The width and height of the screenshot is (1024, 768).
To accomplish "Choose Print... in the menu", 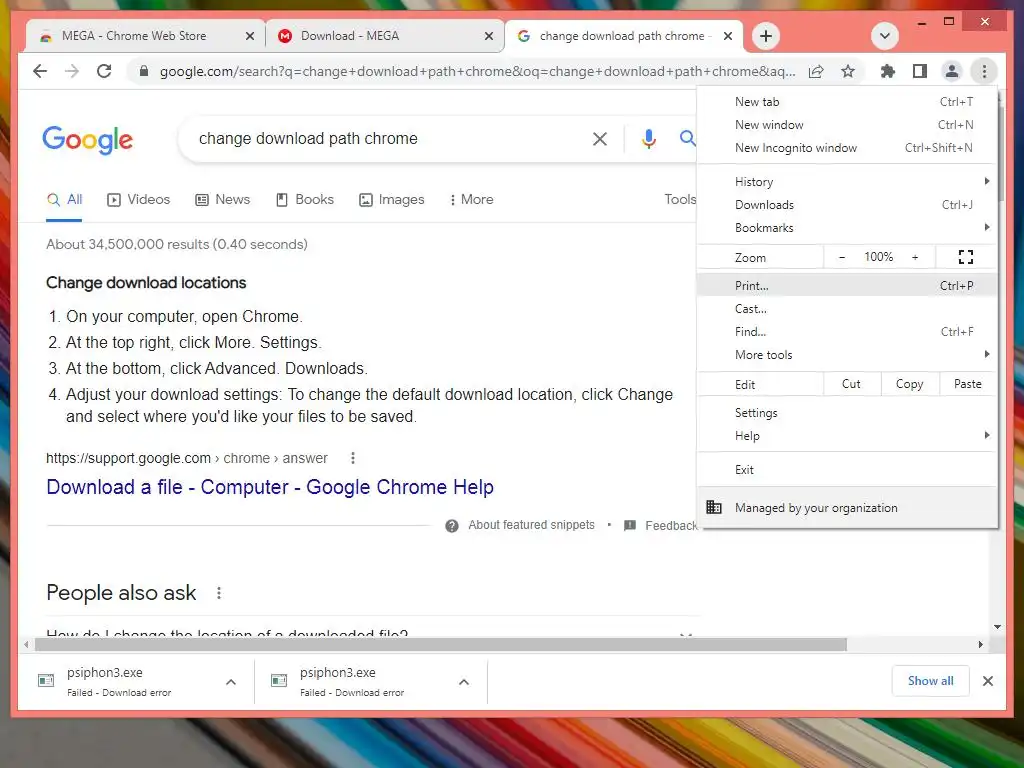I will coord(847,285).
